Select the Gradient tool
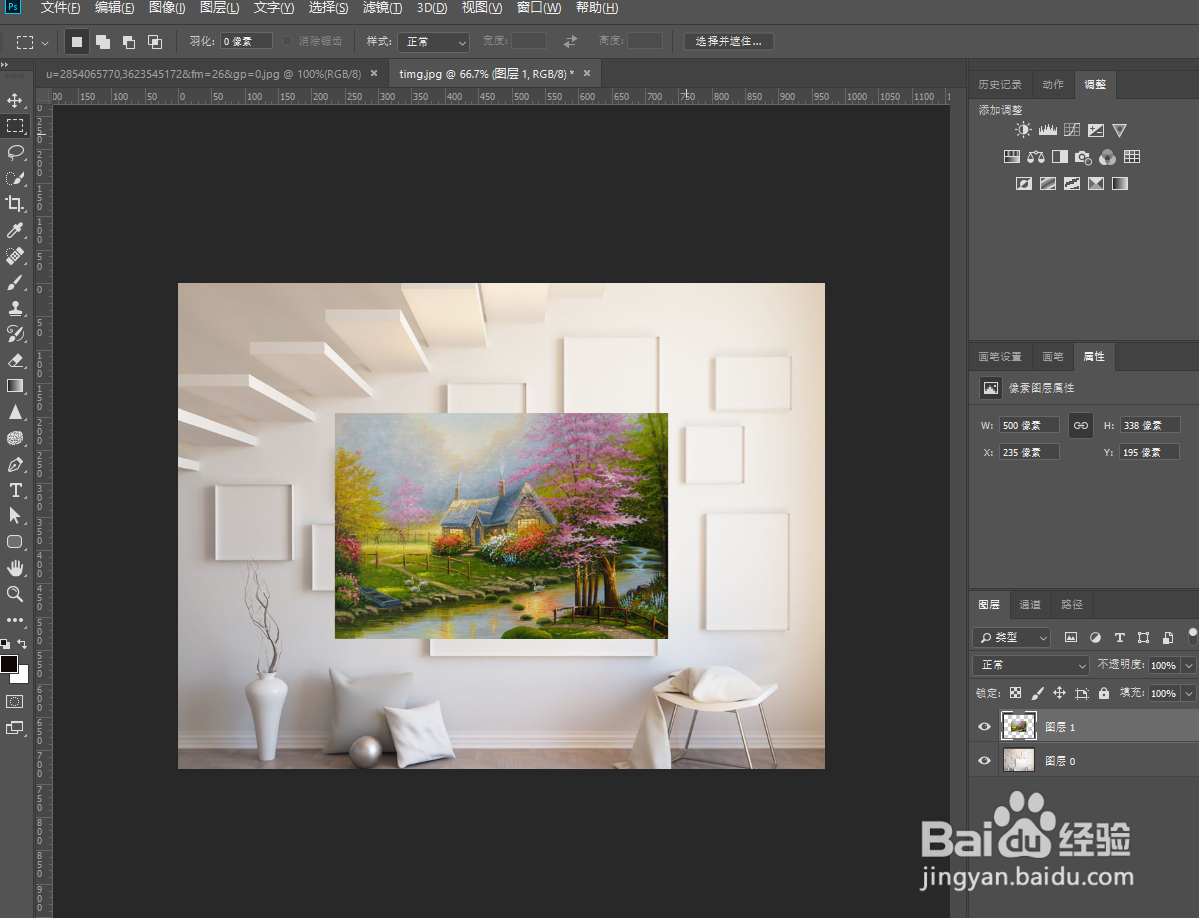The width and height of the screenshot is (1199, 918). pyautogui.click(x=15, y=386)
